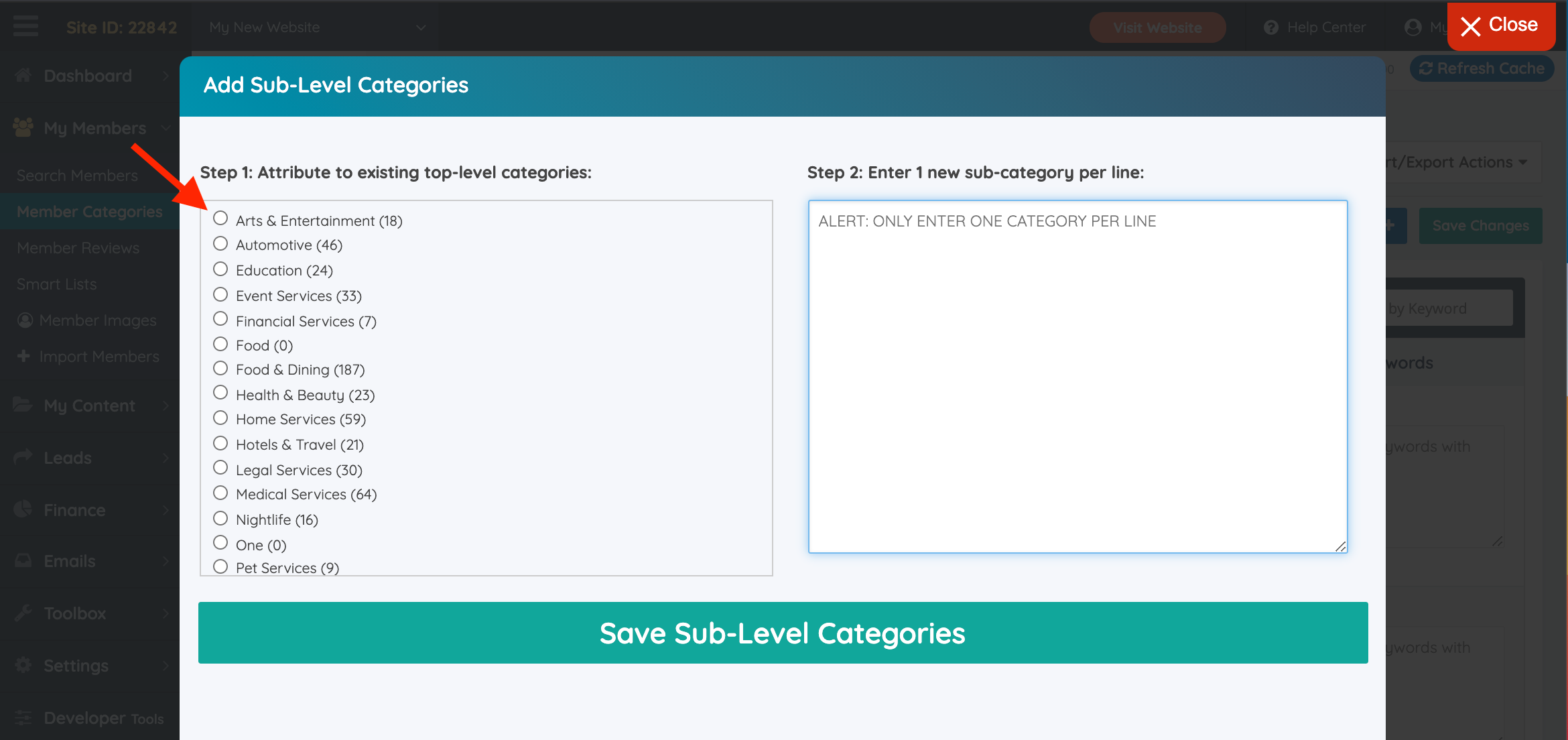Select the Arts & Entertainment radio button
The height and width of the screenshot is (740, 1568).
(220, 219)
